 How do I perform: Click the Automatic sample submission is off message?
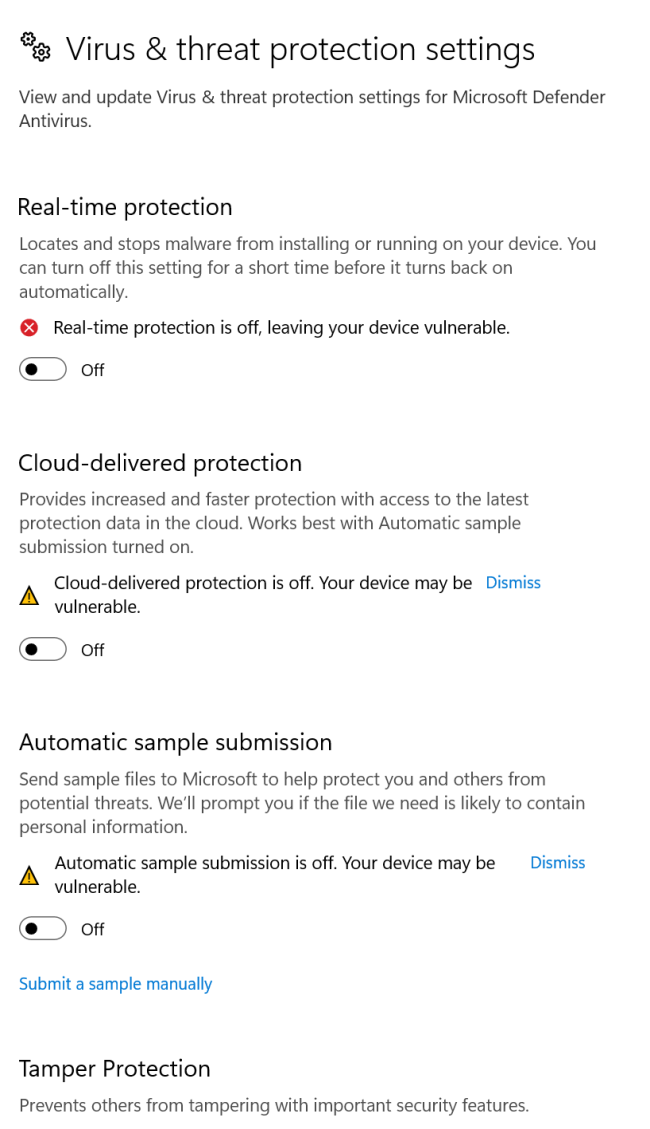(x=275, y=874)
